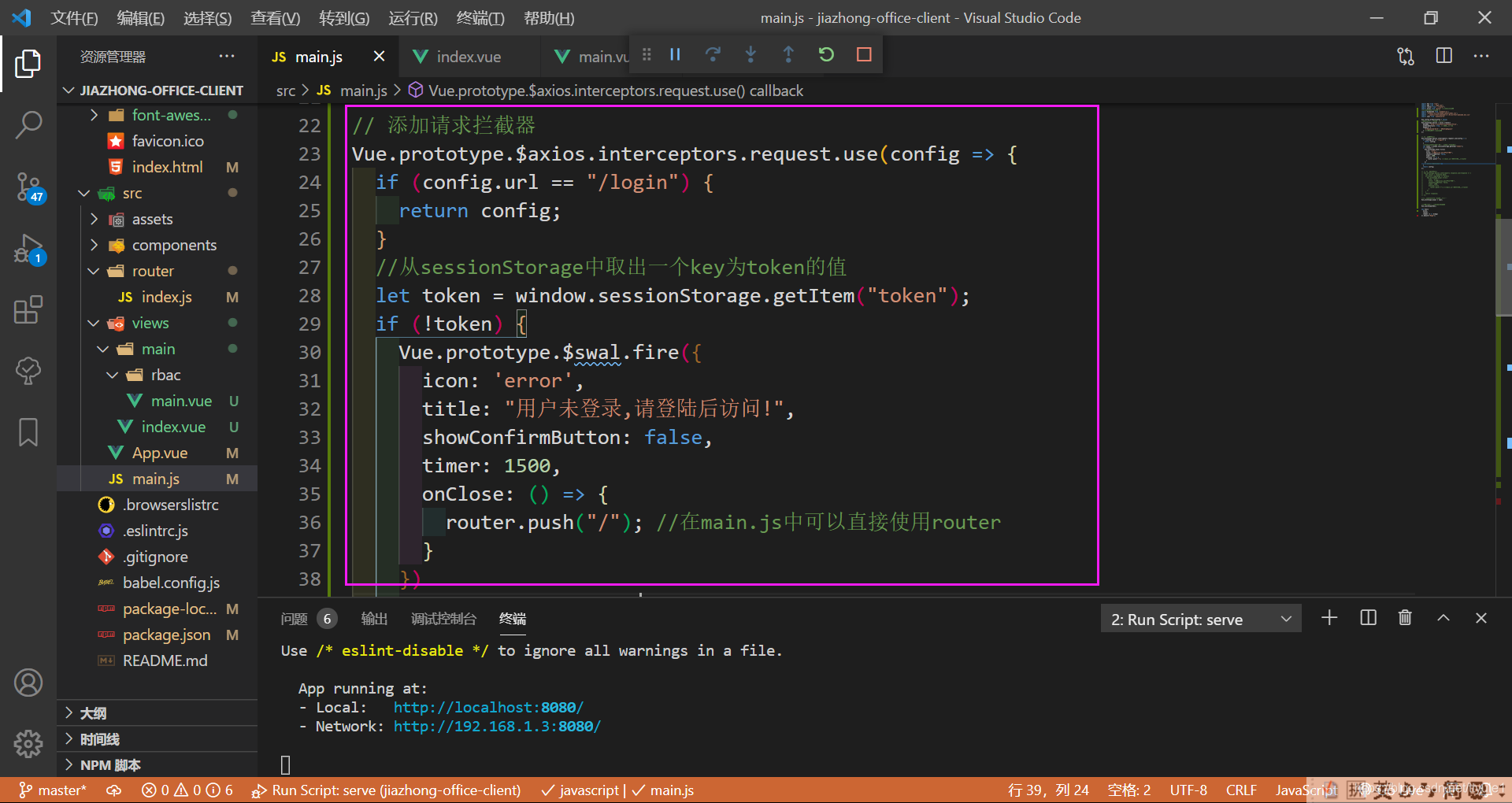Open problems count in status bar
Screen dimensions: 1512x803
click(x=187, y=790)
